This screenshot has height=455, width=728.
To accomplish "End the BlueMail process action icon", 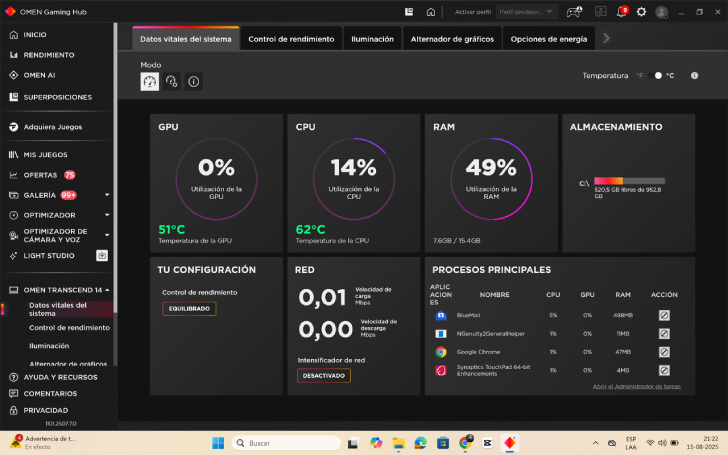I will click(664, 315).
